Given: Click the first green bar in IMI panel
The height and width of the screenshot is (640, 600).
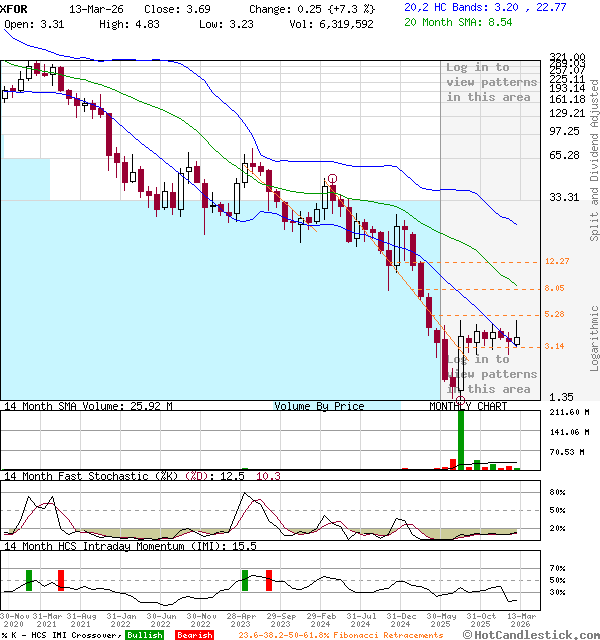Looking at the screenshot, I should tap(29, 579).
